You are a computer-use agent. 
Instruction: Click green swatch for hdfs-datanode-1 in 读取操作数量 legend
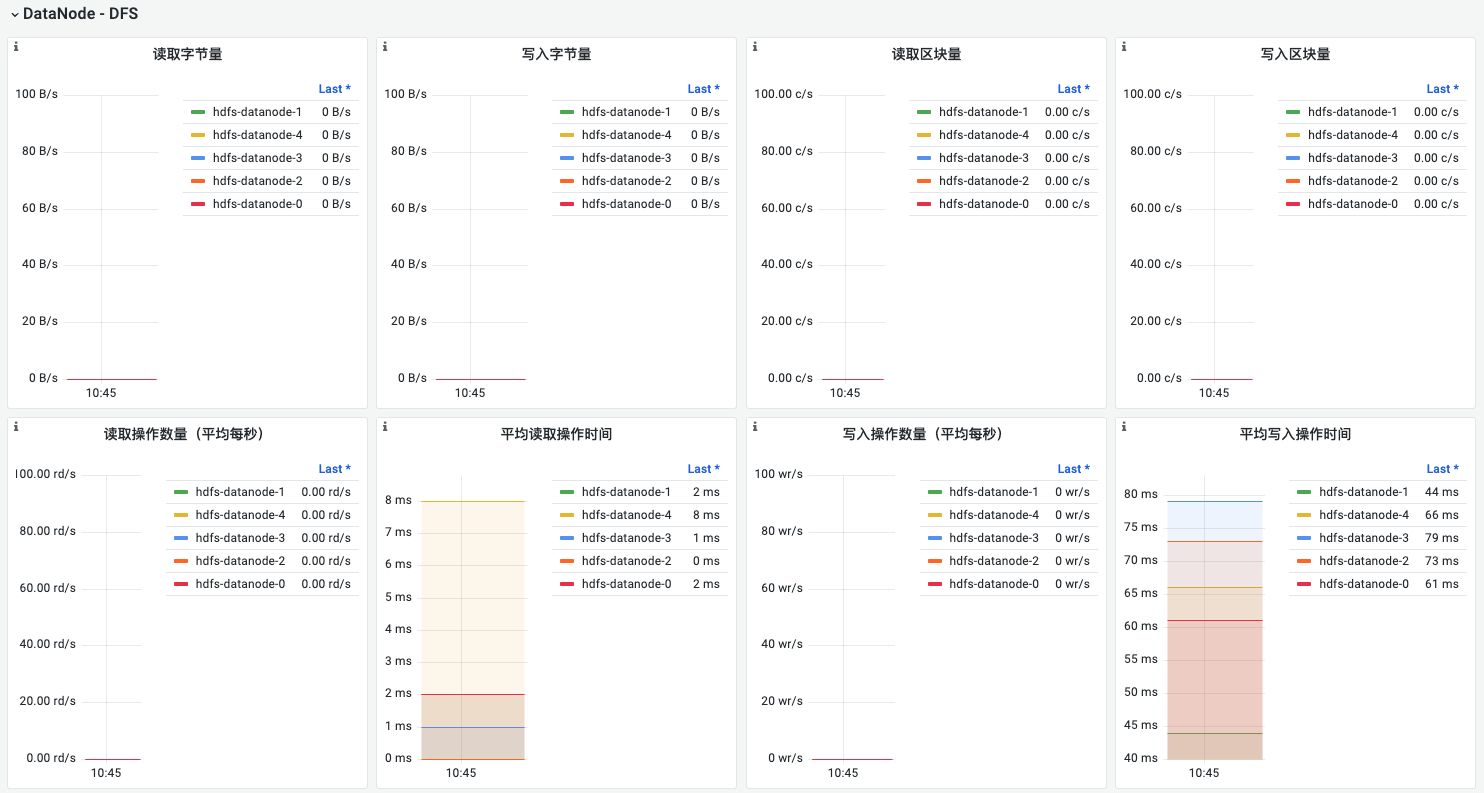point(181,492)
